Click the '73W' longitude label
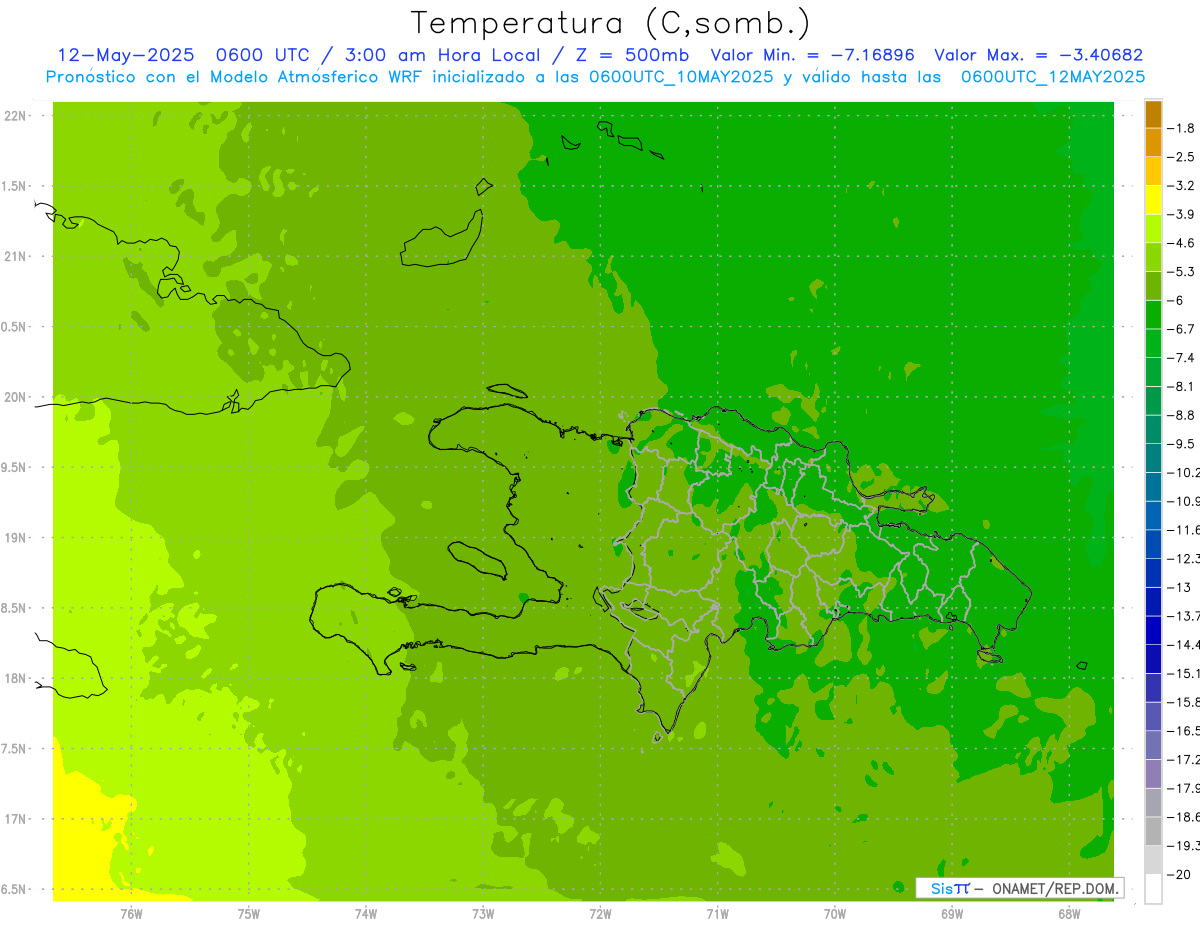The image size is (1200, 927). point(483,914)
